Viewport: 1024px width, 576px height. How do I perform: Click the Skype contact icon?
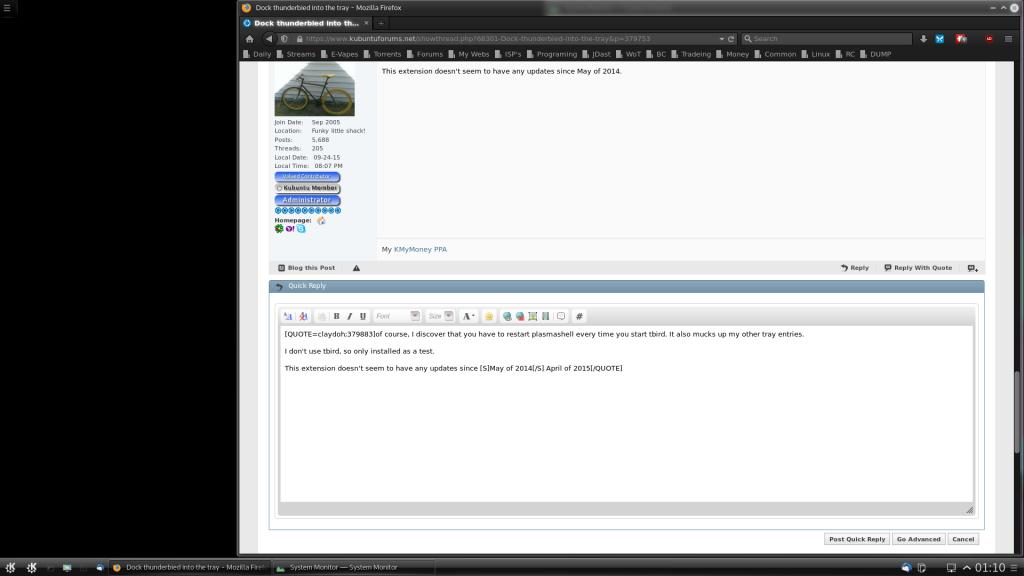[301, 229]
